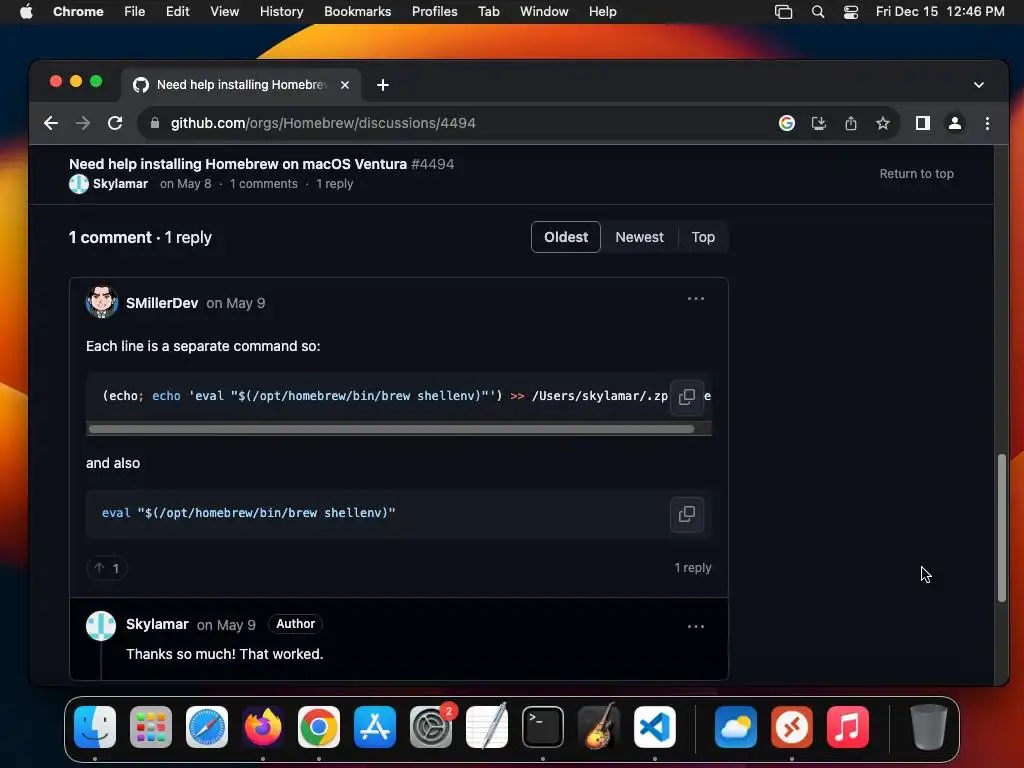Open GarageBand from the dock
Viewport: 1024px width, 768px height.
(598, 727)
